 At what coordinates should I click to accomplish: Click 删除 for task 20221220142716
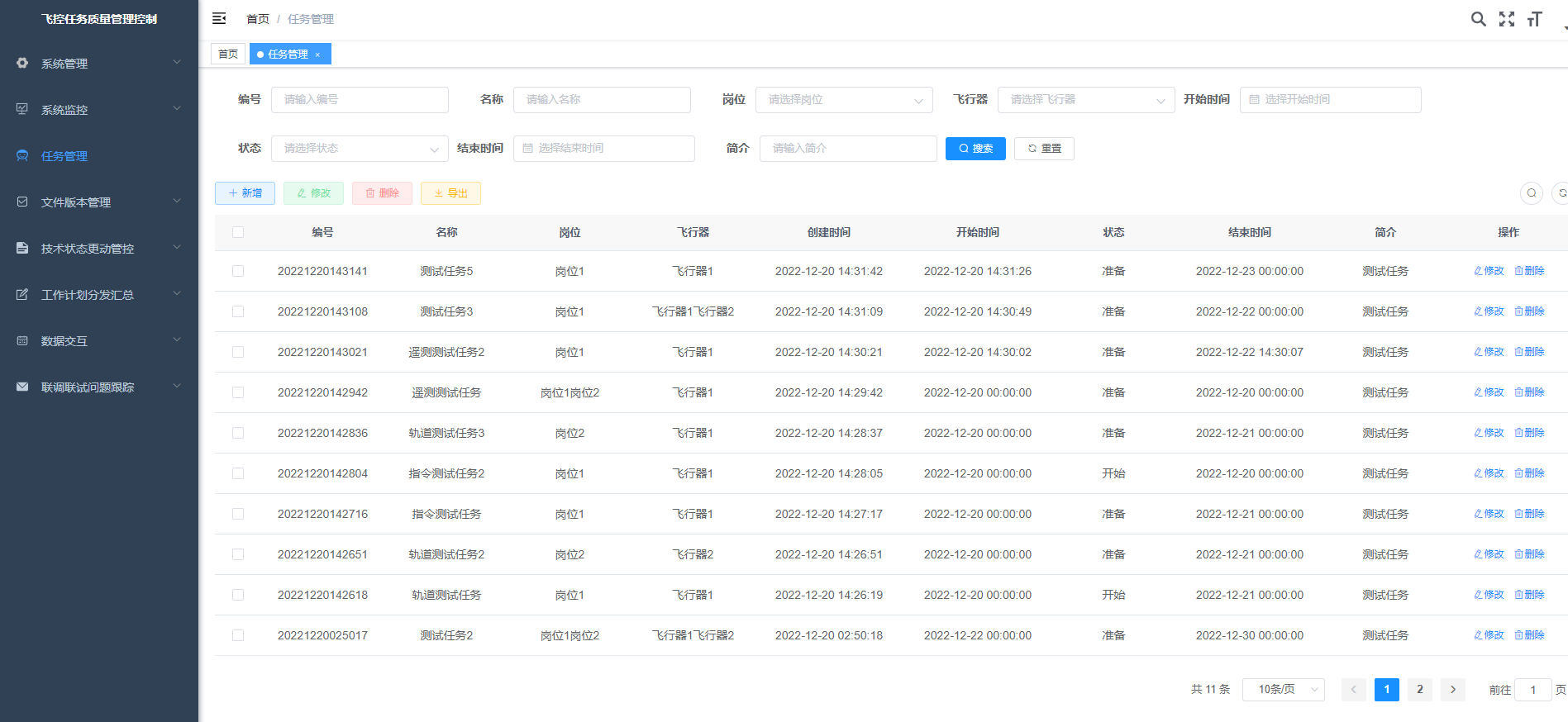[1530, 514]
